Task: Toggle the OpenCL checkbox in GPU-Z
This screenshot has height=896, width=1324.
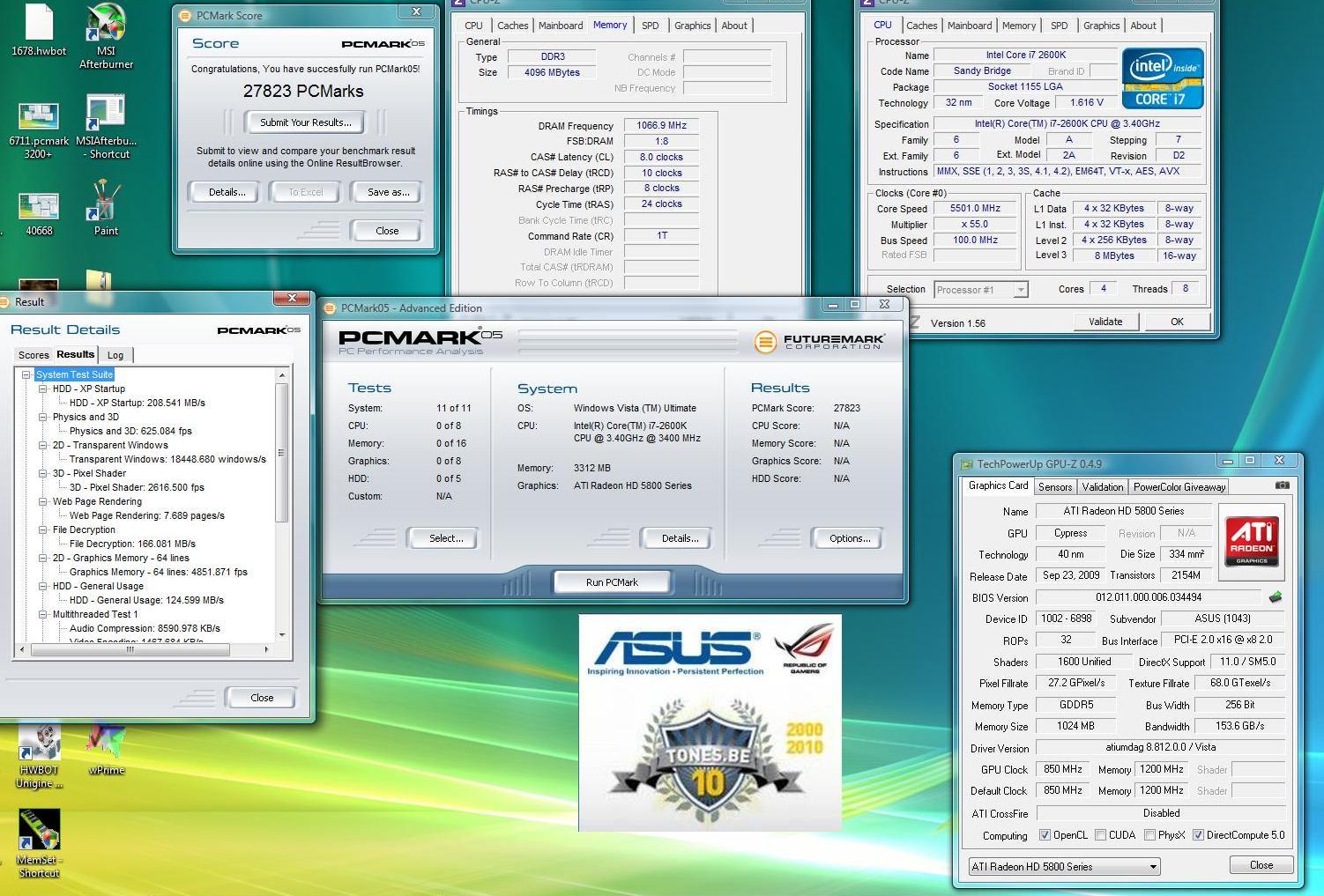Action: click(x=1045, y=834)
